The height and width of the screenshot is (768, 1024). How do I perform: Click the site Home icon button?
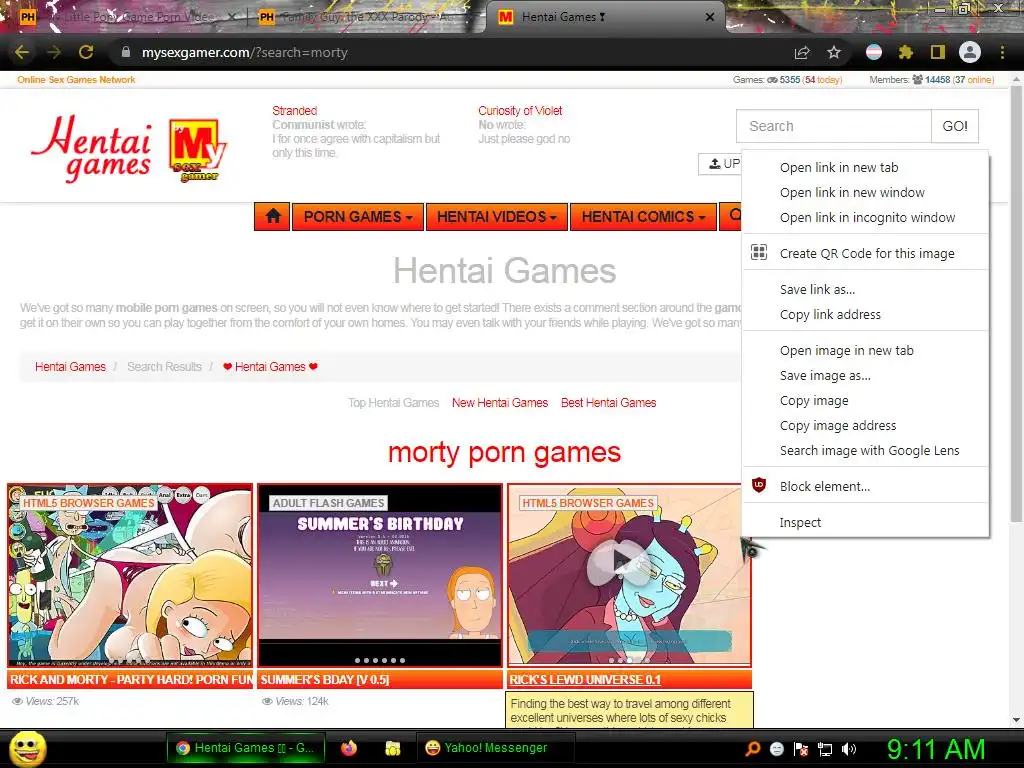click(x=272, y=217)
